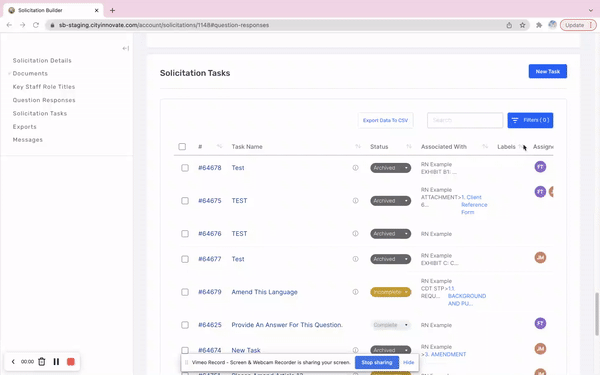The width and height of the screenshot is (600, 375).
Task: Check the box for task #64625
Action: click(x=185, y=325)
